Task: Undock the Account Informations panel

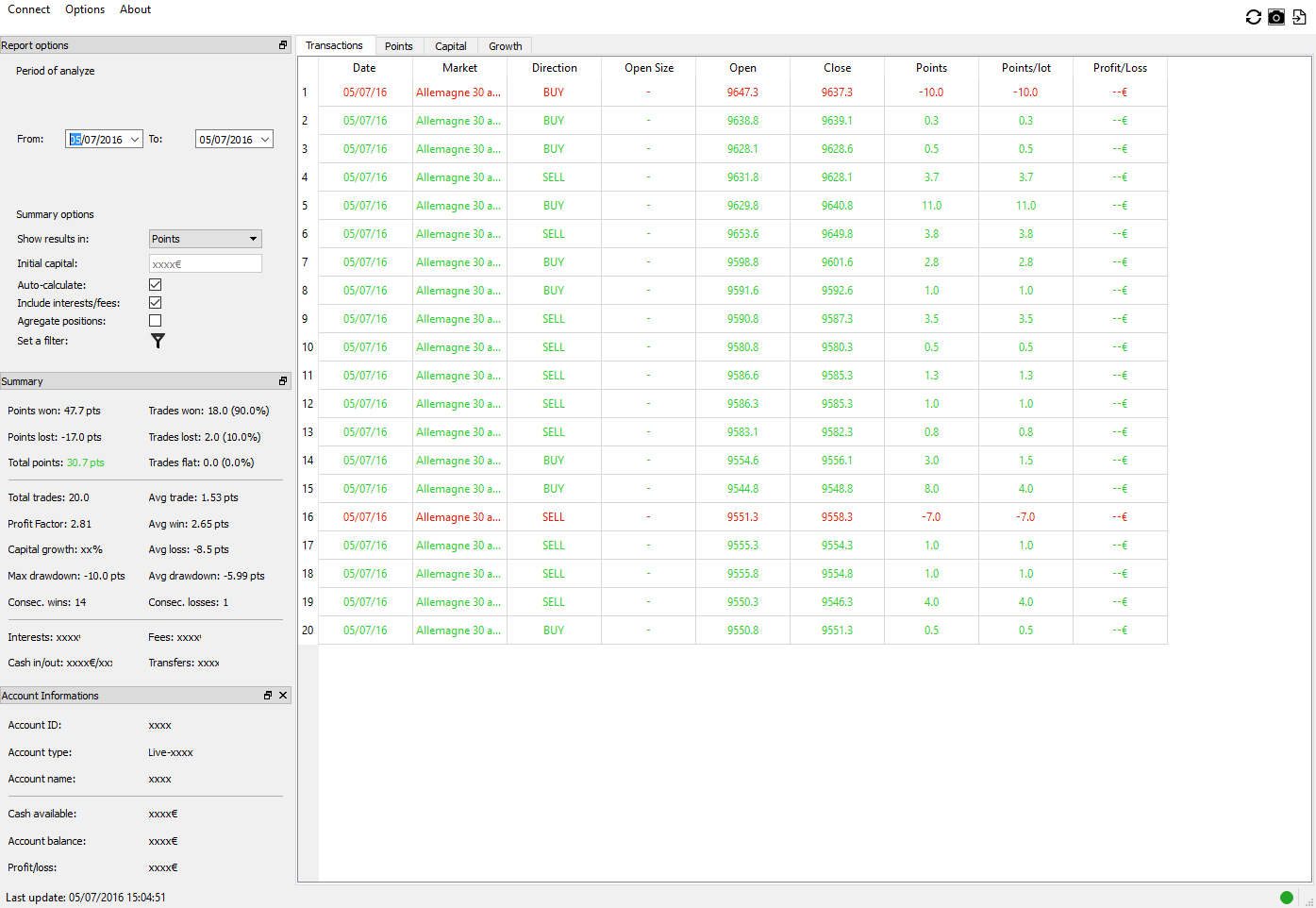Action: 268,696
